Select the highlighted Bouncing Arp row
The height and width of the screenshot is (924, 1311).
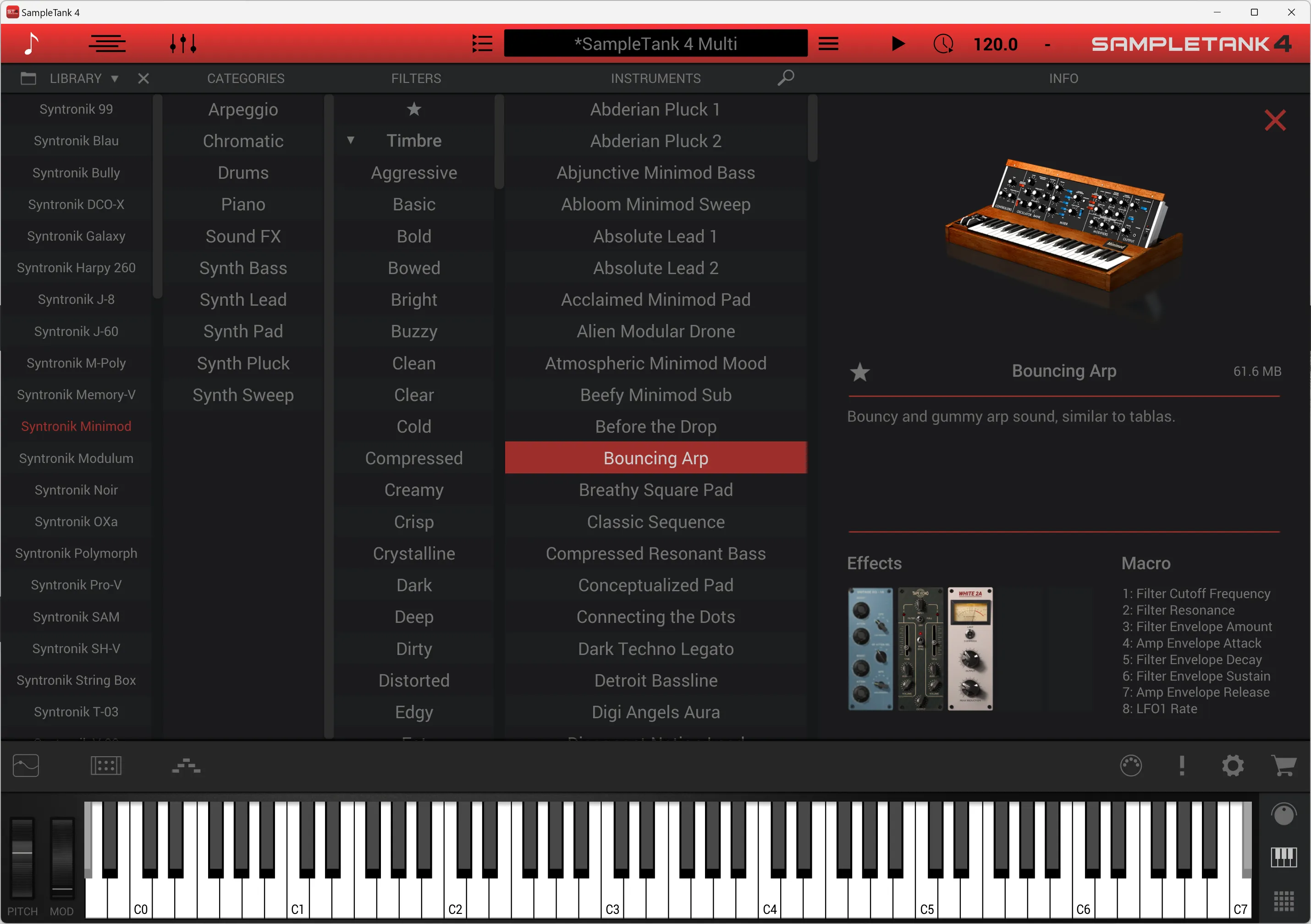pyautogui.click(x=655, y=458)
